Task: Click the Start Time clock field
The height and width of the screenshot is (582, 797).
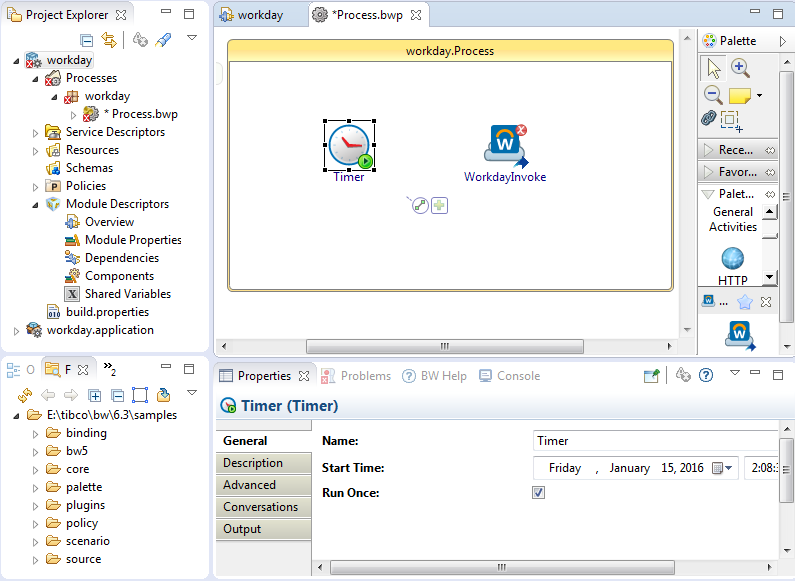Action: (x=761, y=468)
